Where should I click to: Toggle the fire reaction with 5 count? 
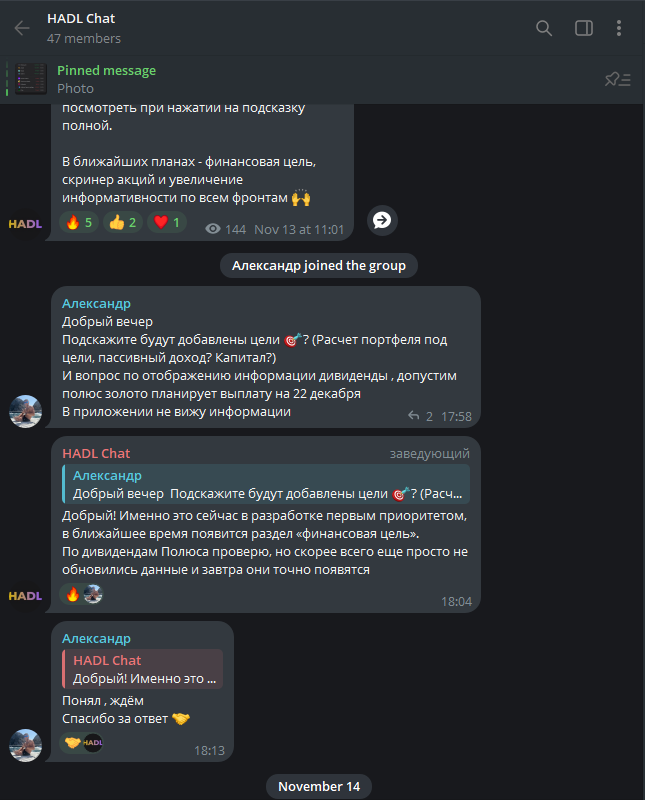tap(79, 222)
